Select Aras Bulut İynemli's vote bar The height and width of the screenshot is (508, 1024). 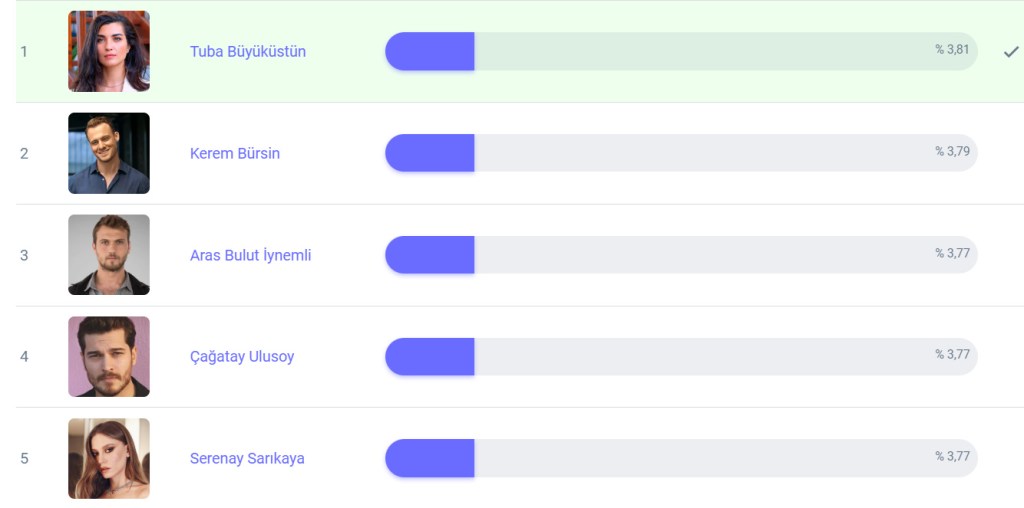[680, 255]
